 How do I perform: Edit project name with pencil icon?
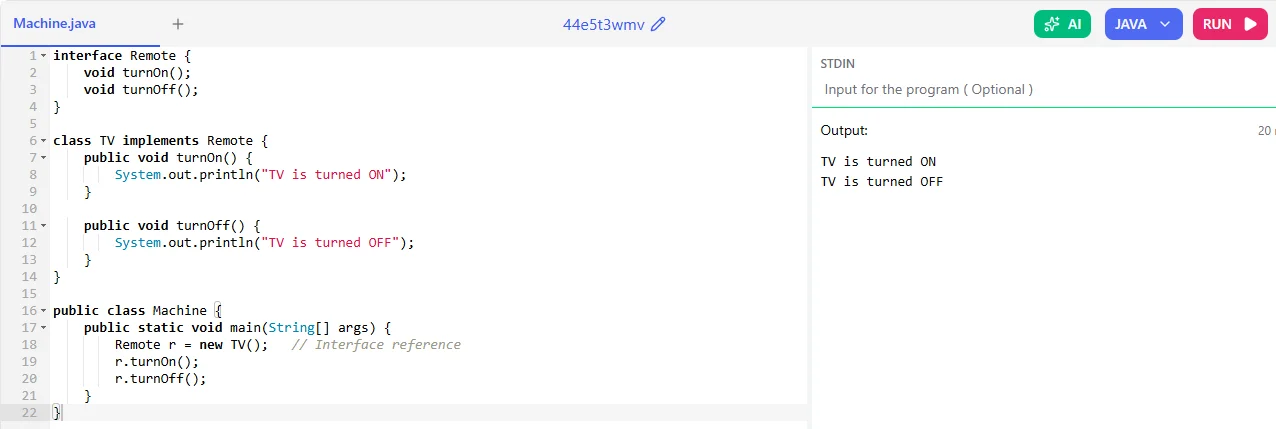click(658, 24)
